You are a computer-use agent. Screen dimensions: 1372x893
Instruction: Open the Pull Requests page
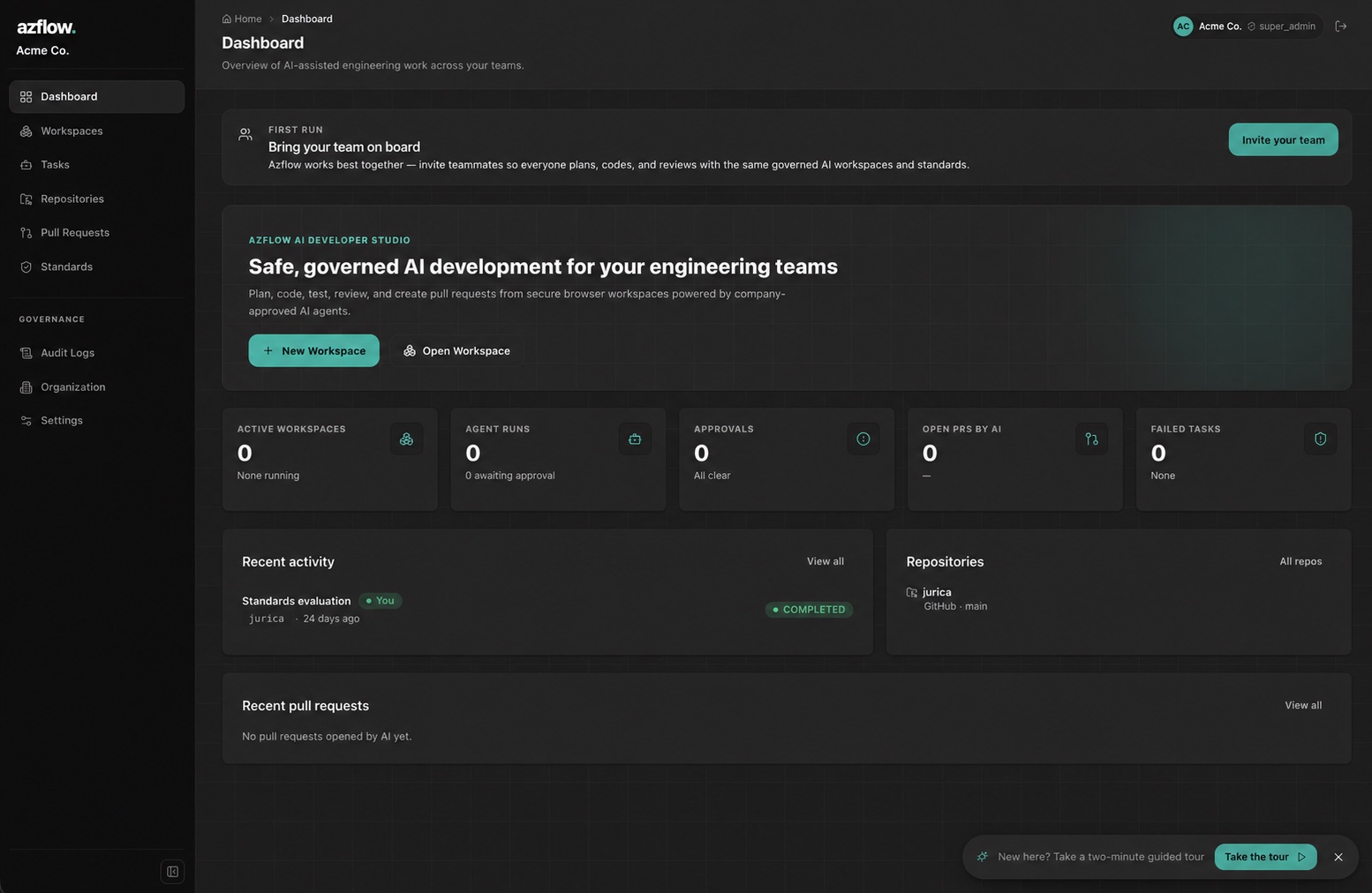coord(96,233)
